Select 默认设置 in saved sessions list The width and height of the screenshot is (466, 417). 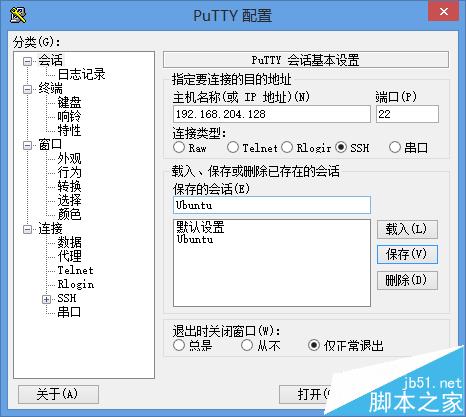pyautogui.click(x=200, y=227)
